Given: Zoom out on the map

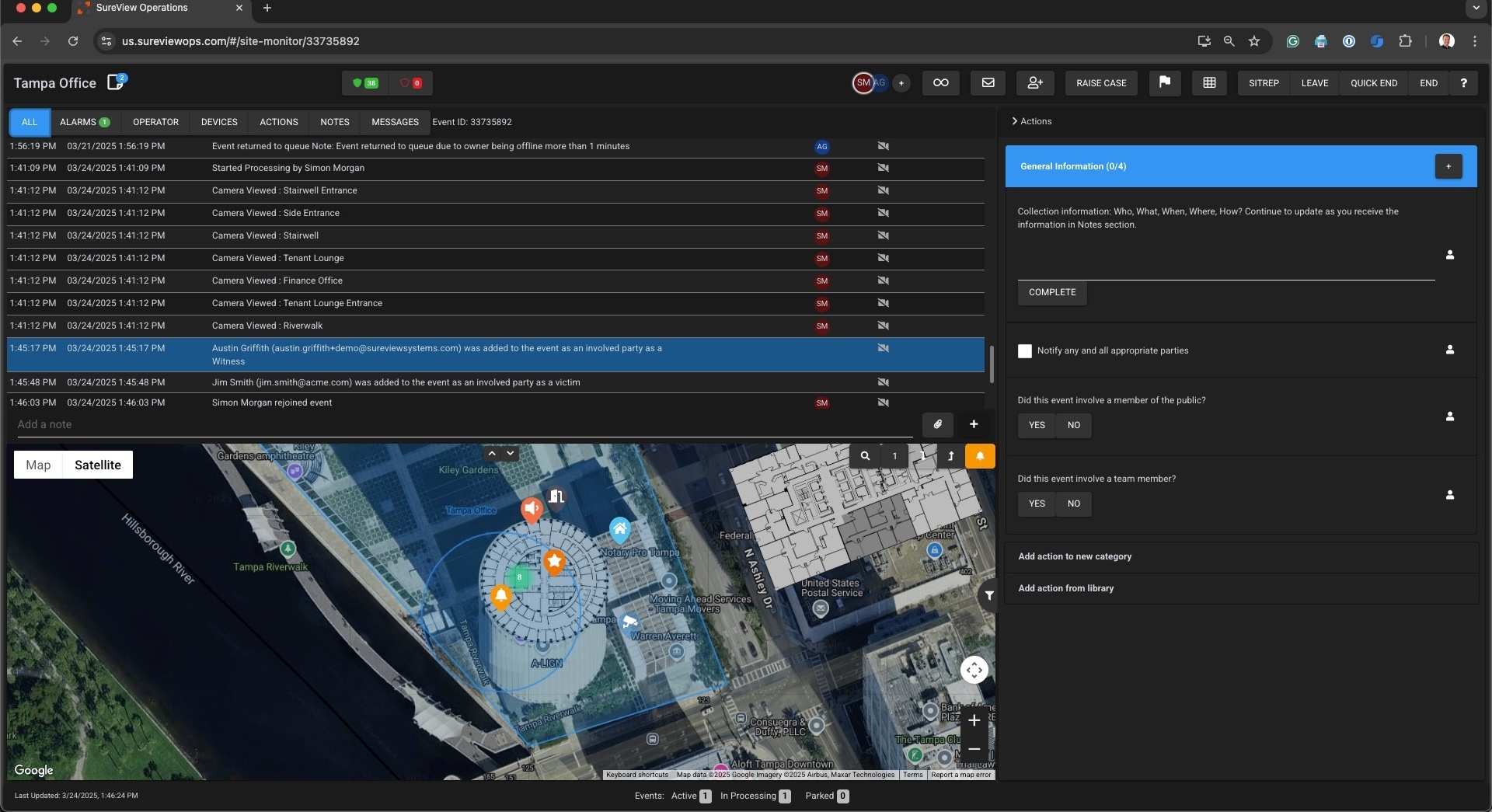Looking at the screenshot, I should click(974, 749).
